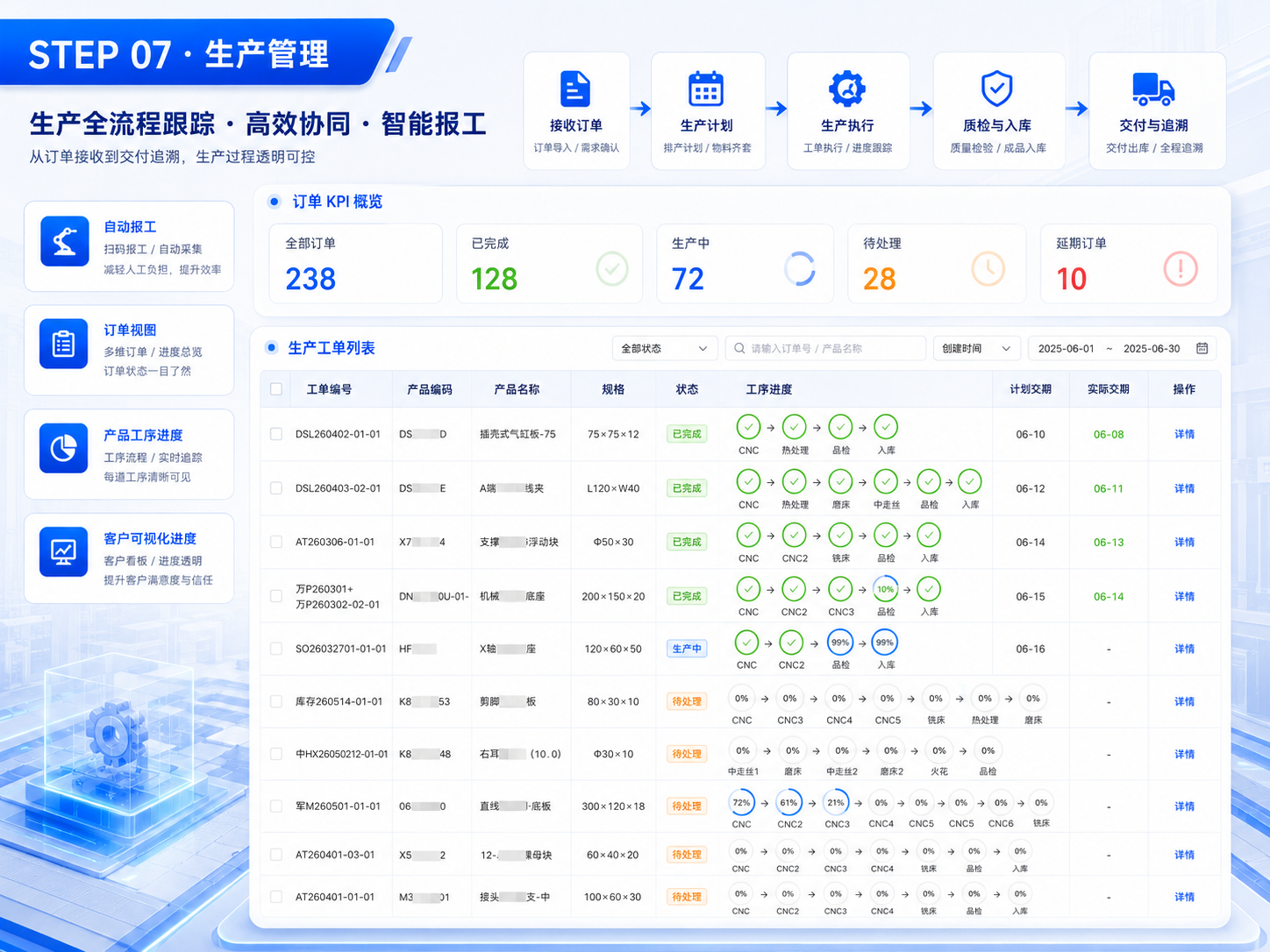
Task: Click the 品检 10% progress ring
Action: [x=886, y=589]
